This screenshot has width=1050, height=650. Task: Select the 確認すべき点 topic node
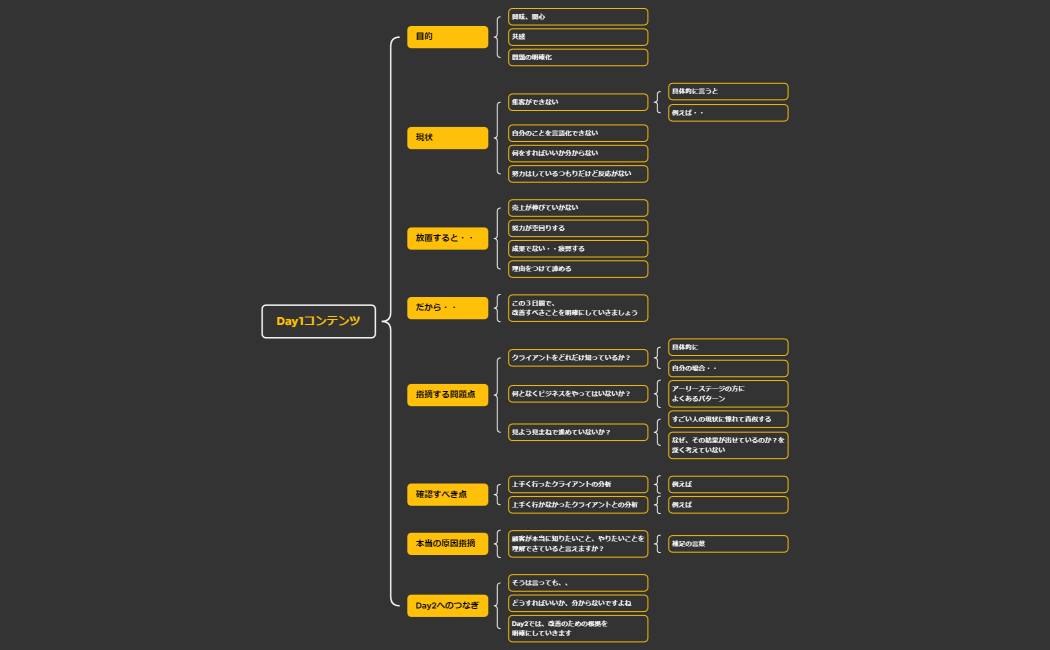(x=447, y=494)
